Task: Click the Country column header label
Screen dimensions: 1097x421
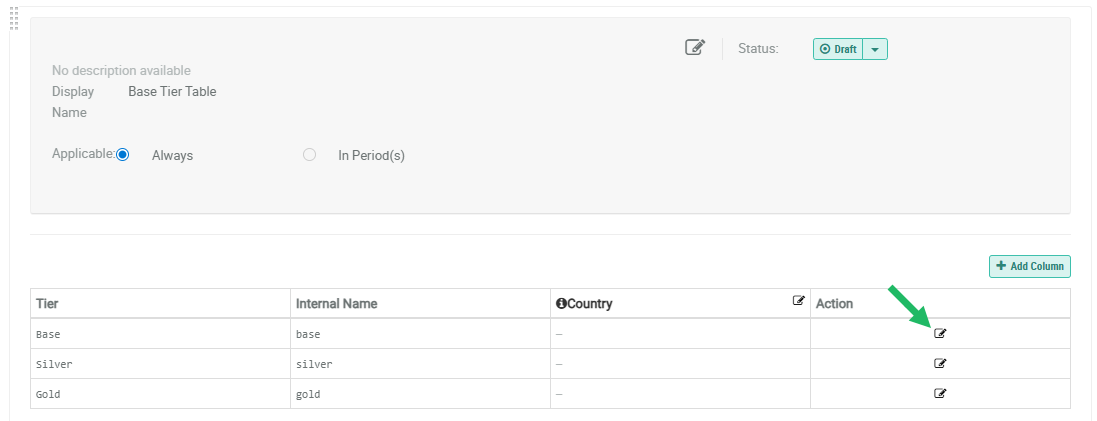Action: pyautogui.click(x=590, y=303)
